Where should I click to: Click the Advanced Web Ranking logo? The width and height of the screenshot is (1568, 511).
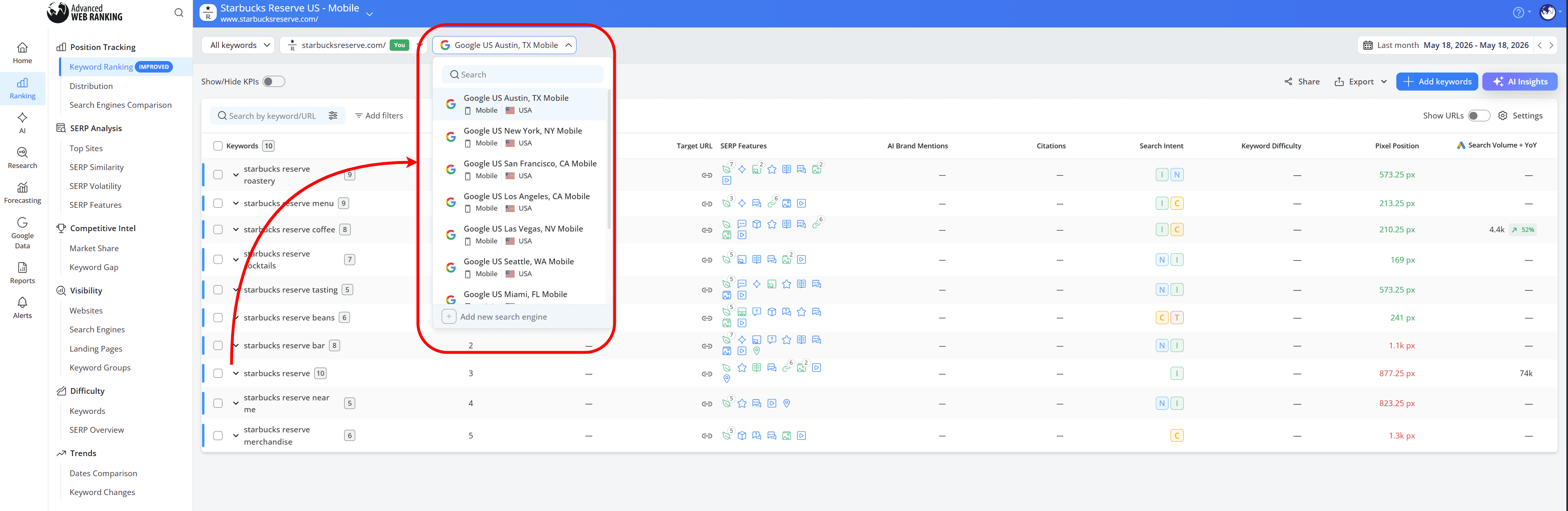85,12
